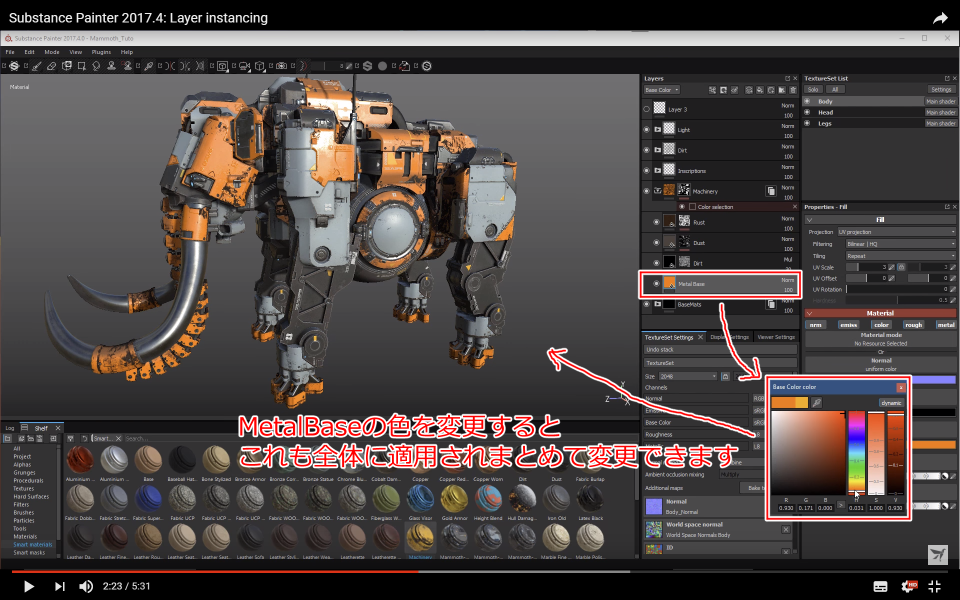The height and width of the screenshot is (600, 960).
Task: Click Solo button in TextureSet List
Action: [x=813, y=89]
